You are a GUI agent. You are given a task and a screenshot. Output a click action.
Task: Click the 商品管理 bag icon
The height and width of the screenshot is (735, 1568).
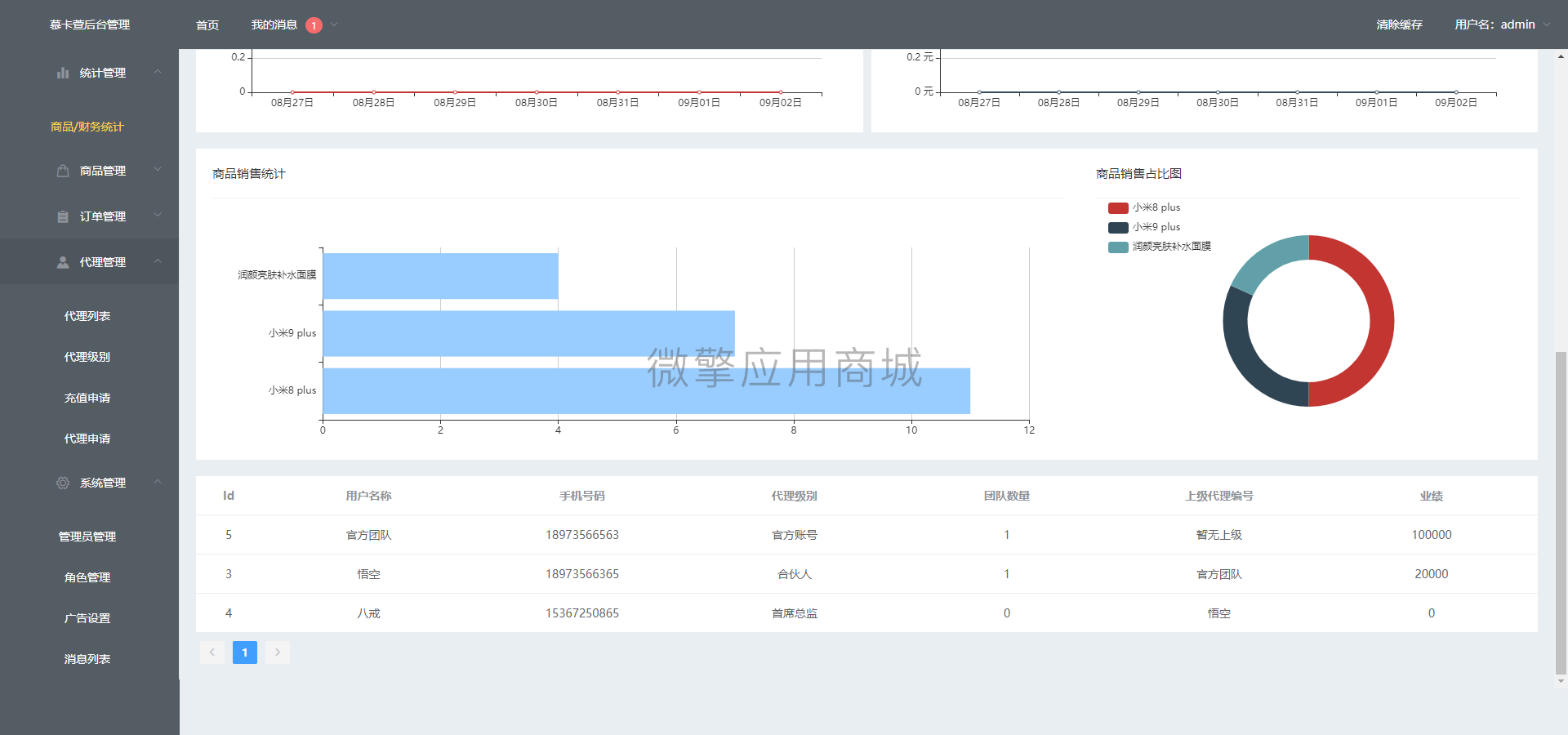coord(63,171)
